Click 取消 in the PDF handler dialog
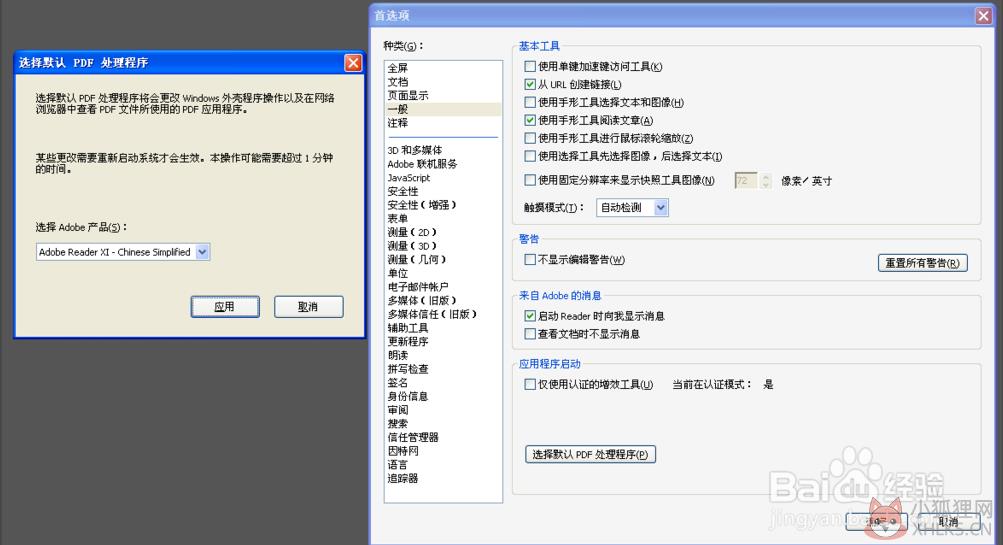The width and height of the screenshot is (1003, 545). pyautogui.click(x=308, y=306)
